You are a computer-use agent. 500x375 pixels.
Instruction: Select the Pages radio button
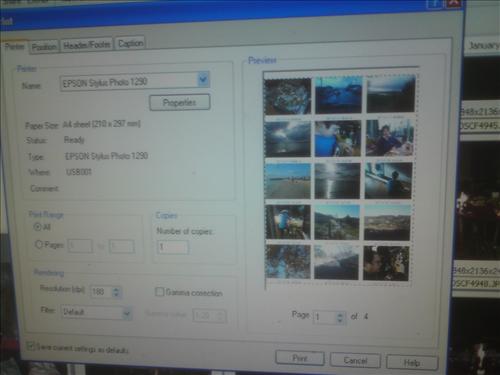click(x=39, y=245)
